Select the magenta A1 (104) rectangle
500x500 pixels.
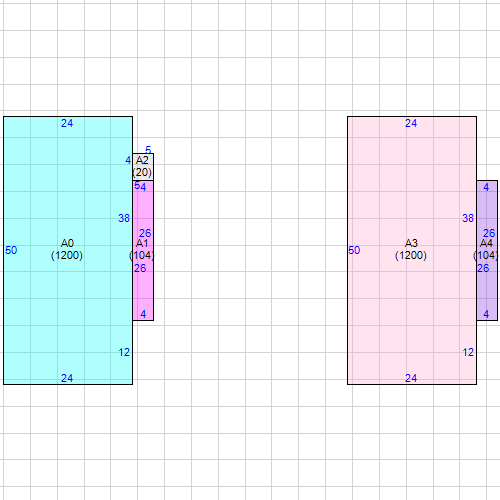[x=143, y=250]
